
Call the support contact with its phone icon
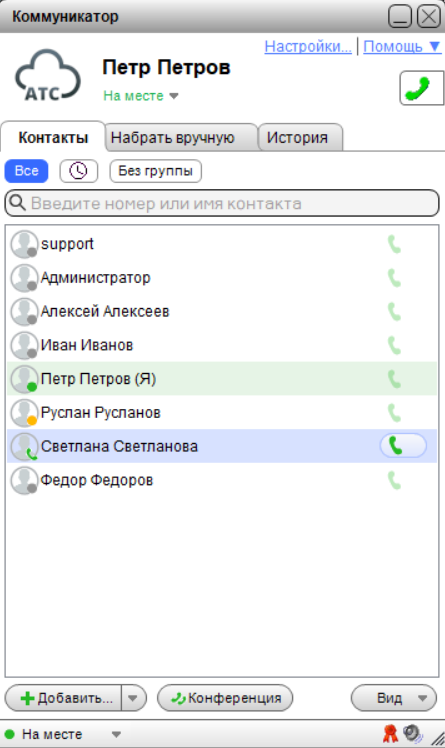[394, 244]
